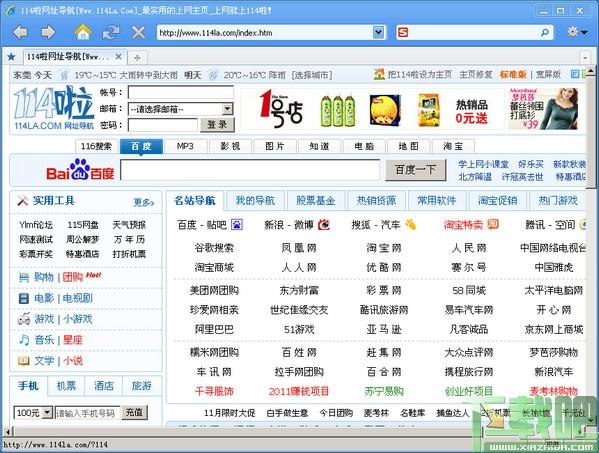The height and width of the screenshot is (453, 599).
Task: Click the 宽屏版 layout link
Action: [548, 74]
